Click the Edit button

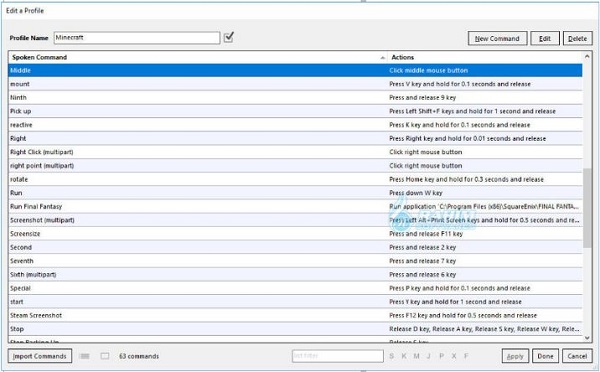pos(545,38)
